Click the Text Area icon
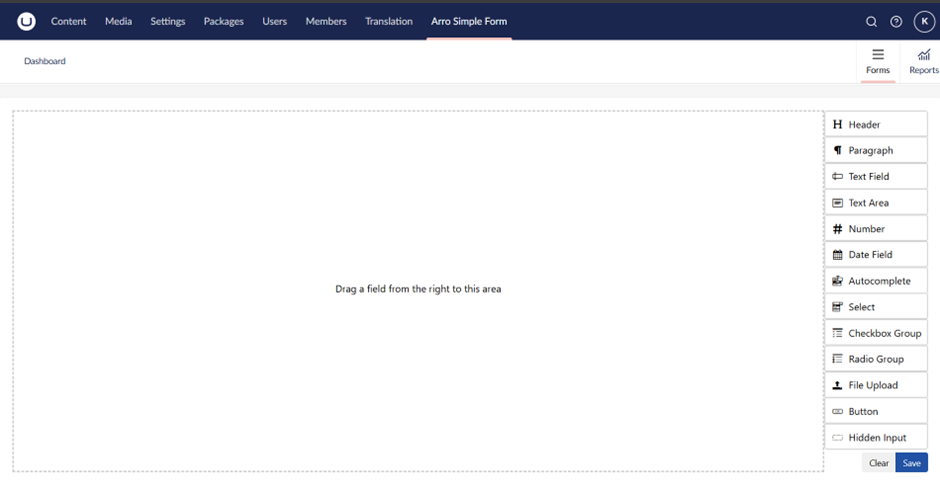940x492 pixels. (x=837, y=203)
